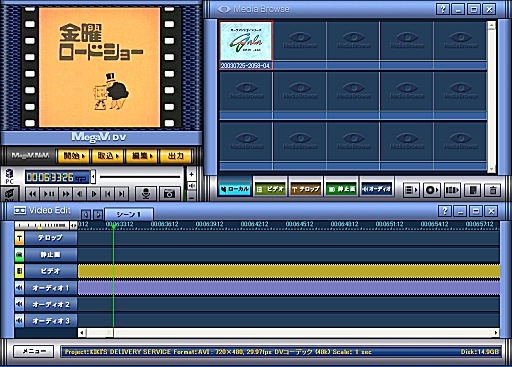
Task: Capture a still with the camera icon
Action: 169,193
